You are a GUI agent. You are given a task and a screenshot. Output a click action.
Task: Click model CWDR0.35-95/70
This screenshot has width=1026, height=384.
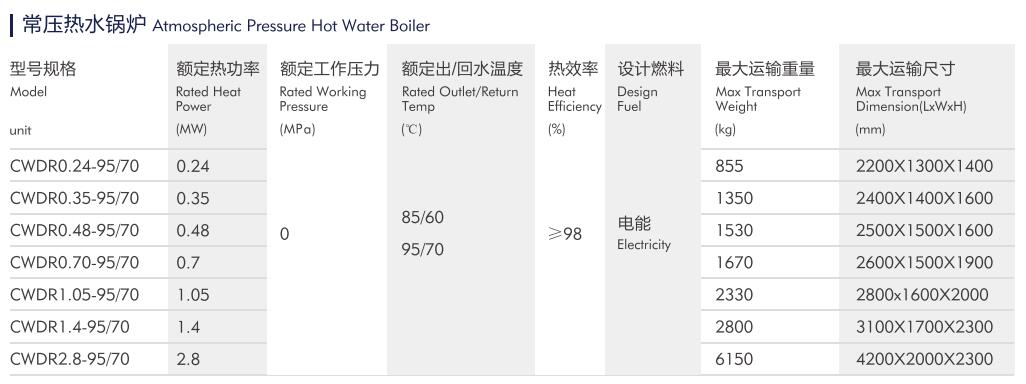point(75,198)
